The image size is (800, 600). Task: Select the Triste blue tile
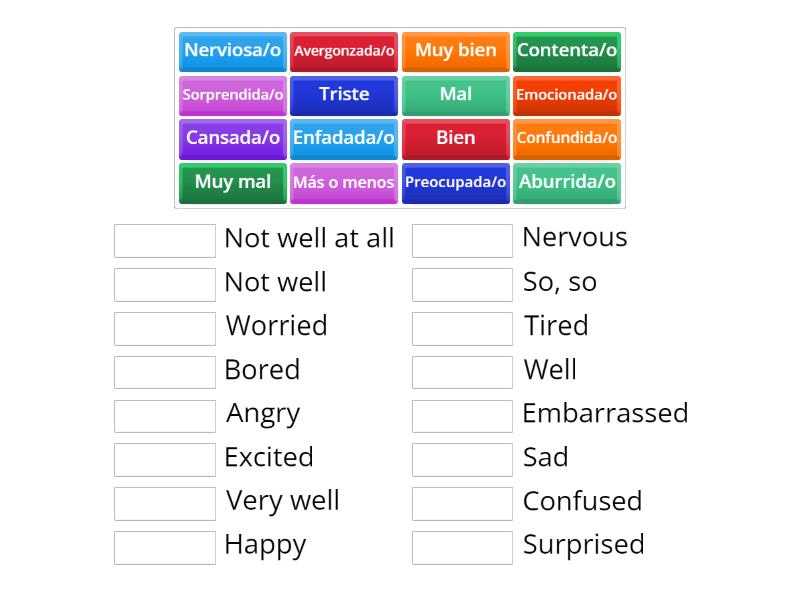point(344,95)
